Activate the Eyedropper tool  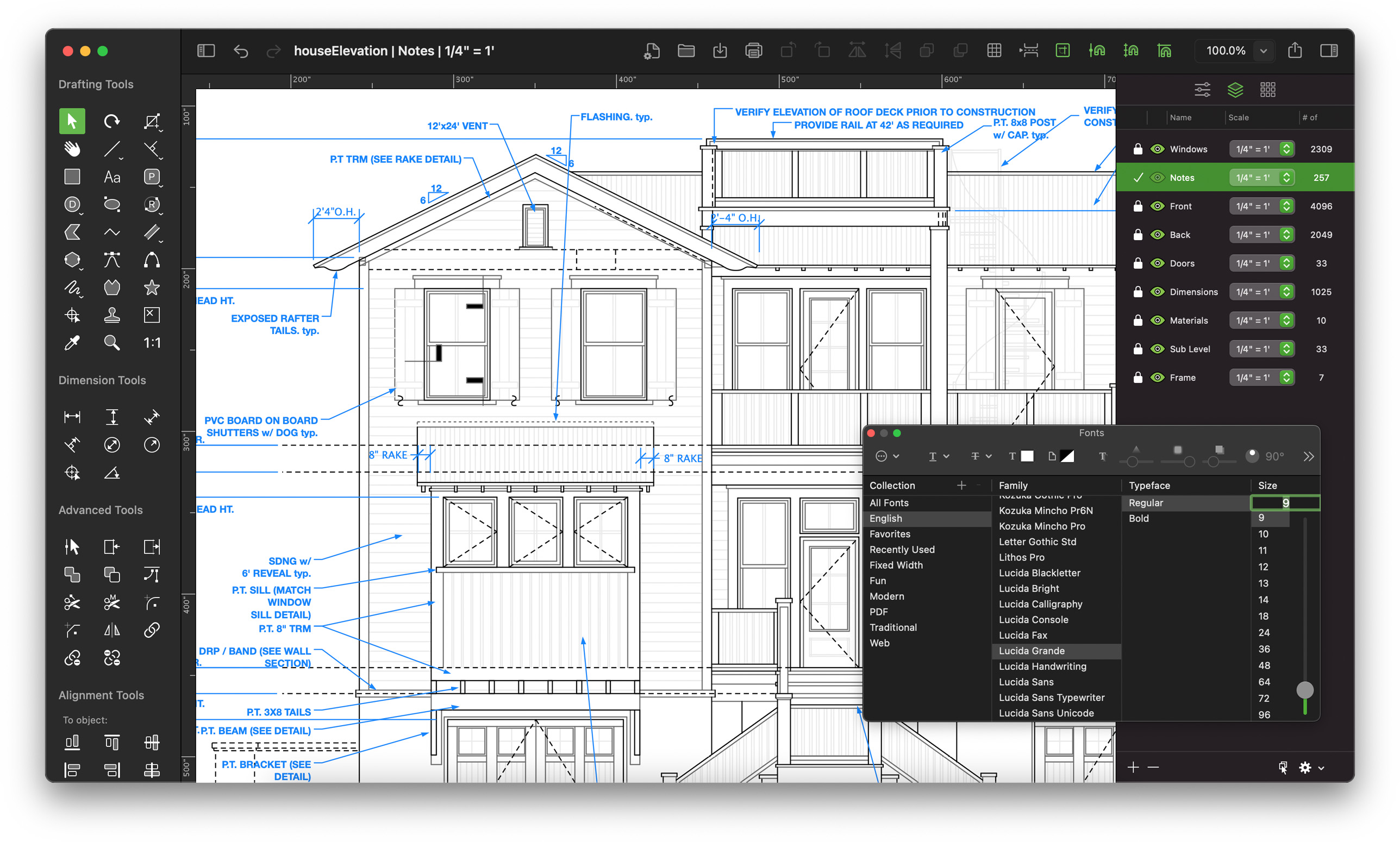[x=72, y=343]
